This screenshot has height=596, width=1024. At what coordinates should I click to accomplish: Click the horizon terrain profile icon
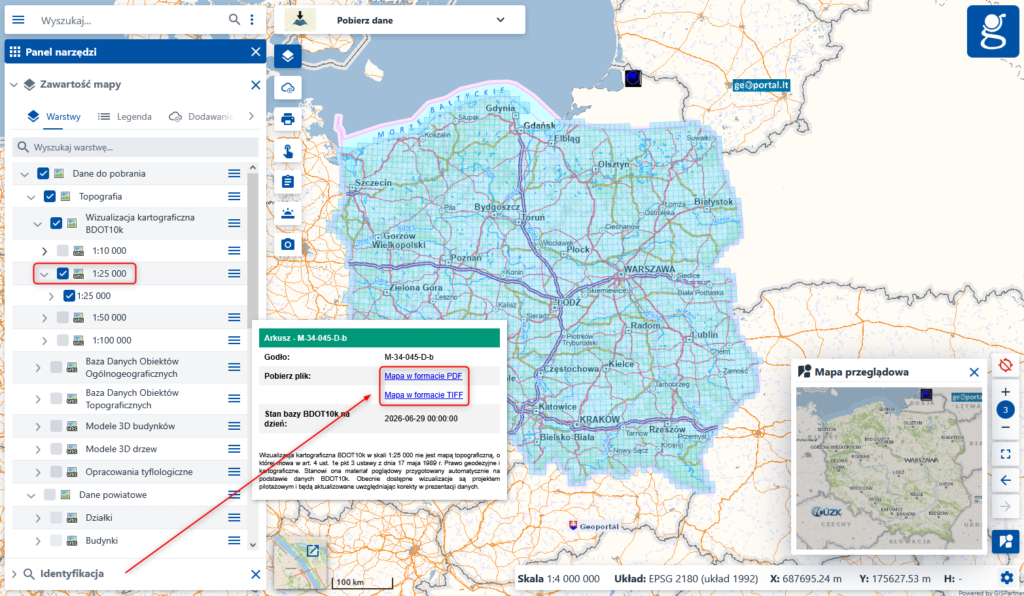coord(288,213)
